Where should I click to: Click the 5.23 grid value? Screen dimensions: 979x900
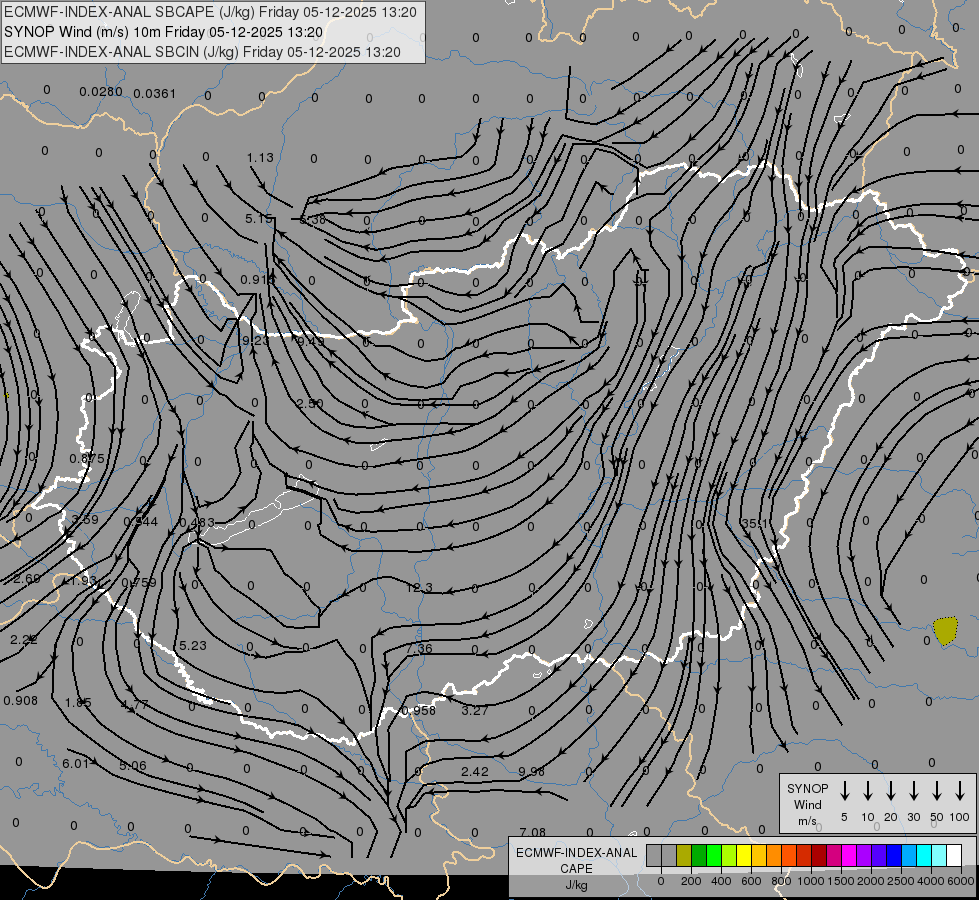tap(192, 645)
